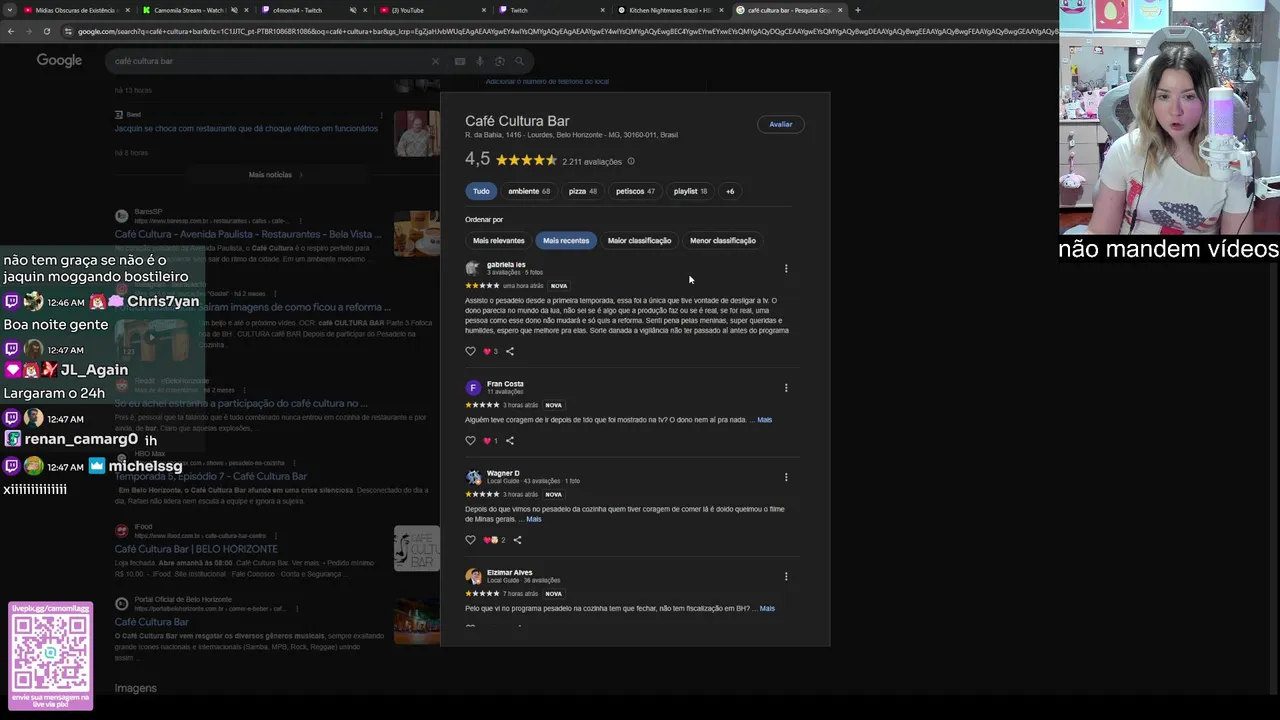Switch to Kitchen Nightmares Brazil browser tab

(x=670, y=10)
